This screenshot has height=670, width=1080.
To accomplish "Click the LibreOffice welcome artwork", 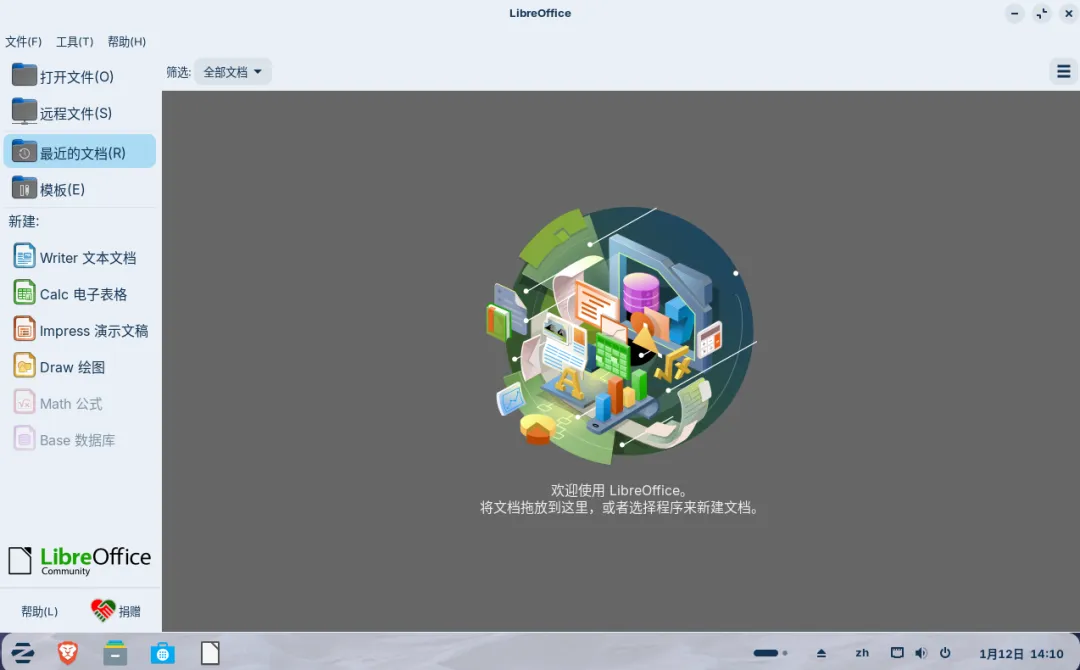I will click(621, 336).
